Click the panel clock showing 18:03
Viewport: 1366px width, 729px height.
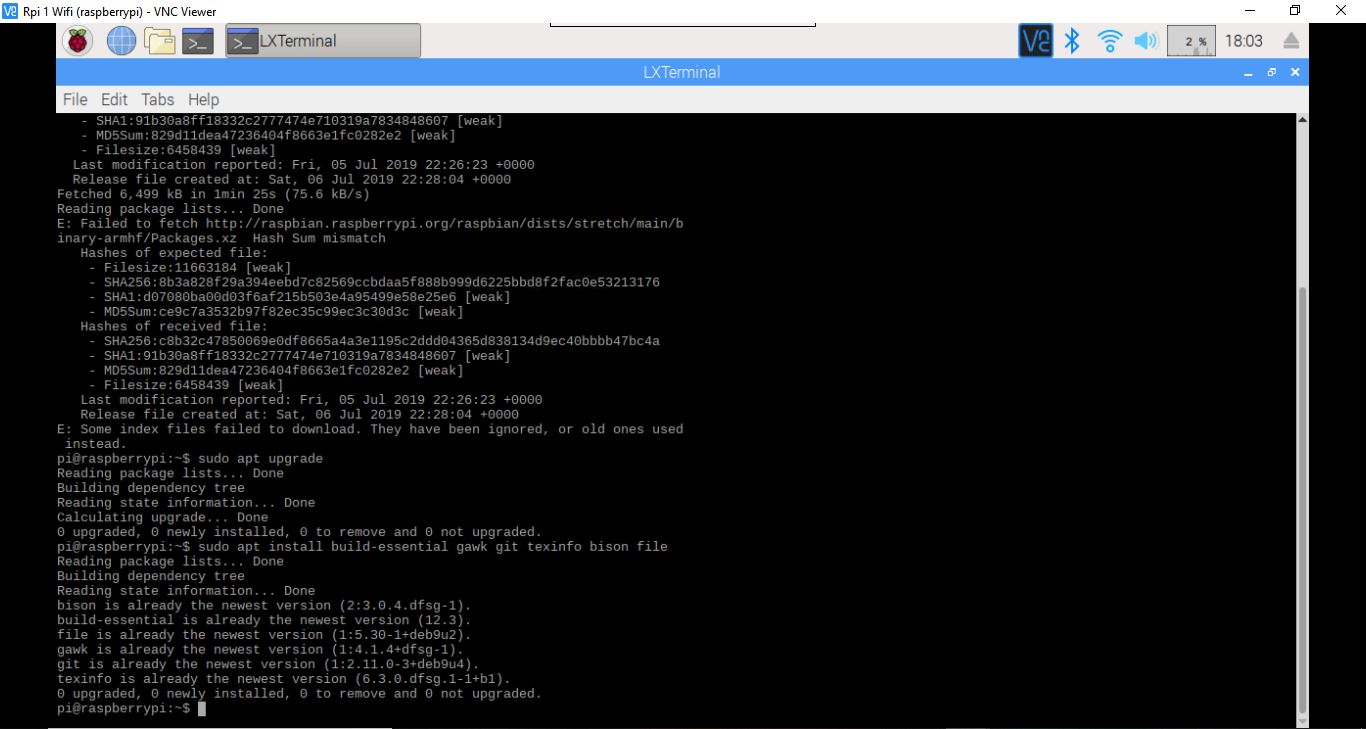pyautogui.click(x=1244, y=41)
